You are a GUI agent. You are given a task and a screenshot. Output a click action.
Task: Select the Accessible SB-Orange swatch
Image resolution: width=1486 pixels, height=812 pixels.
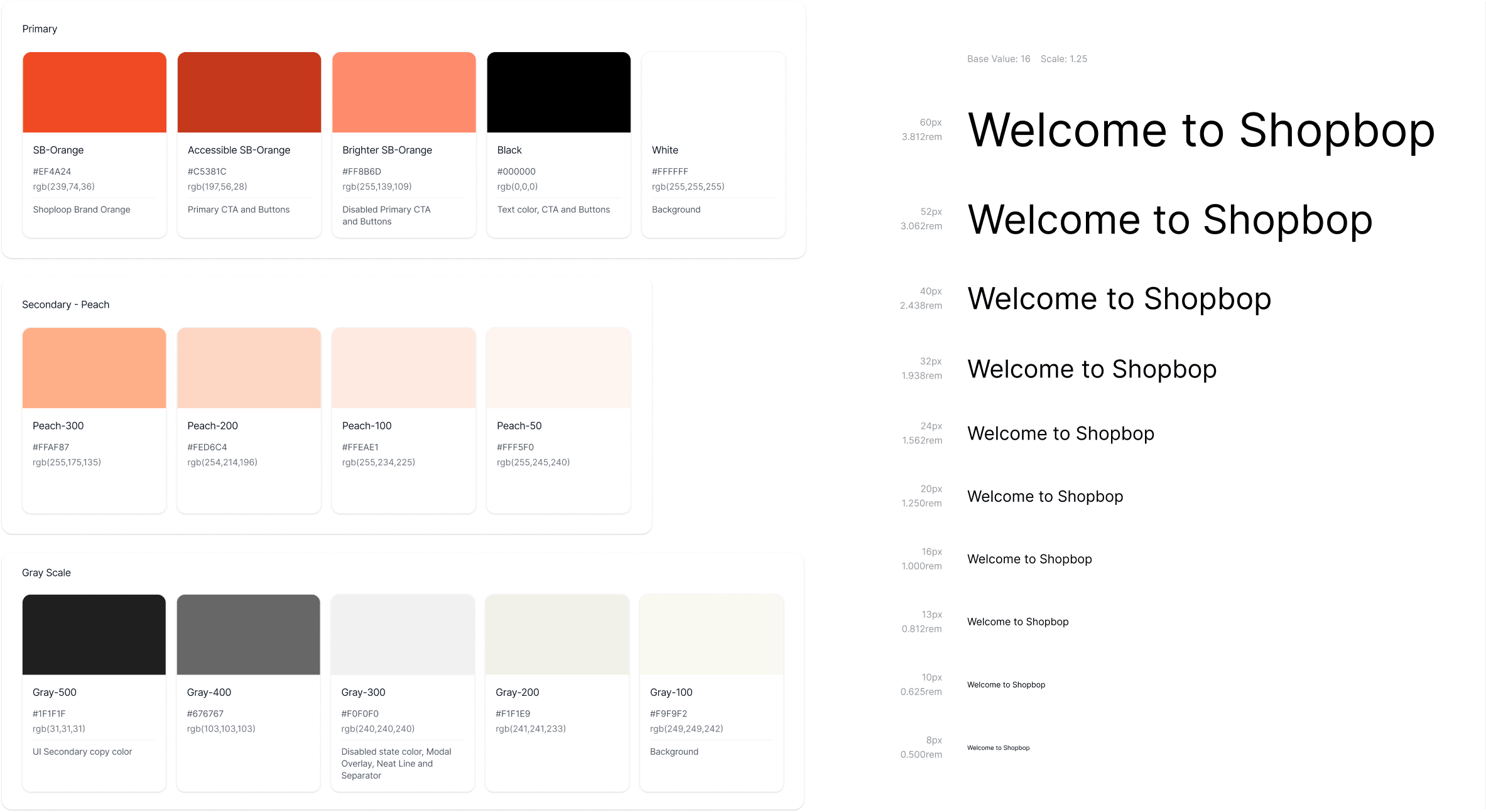click(x=249, y=92)
